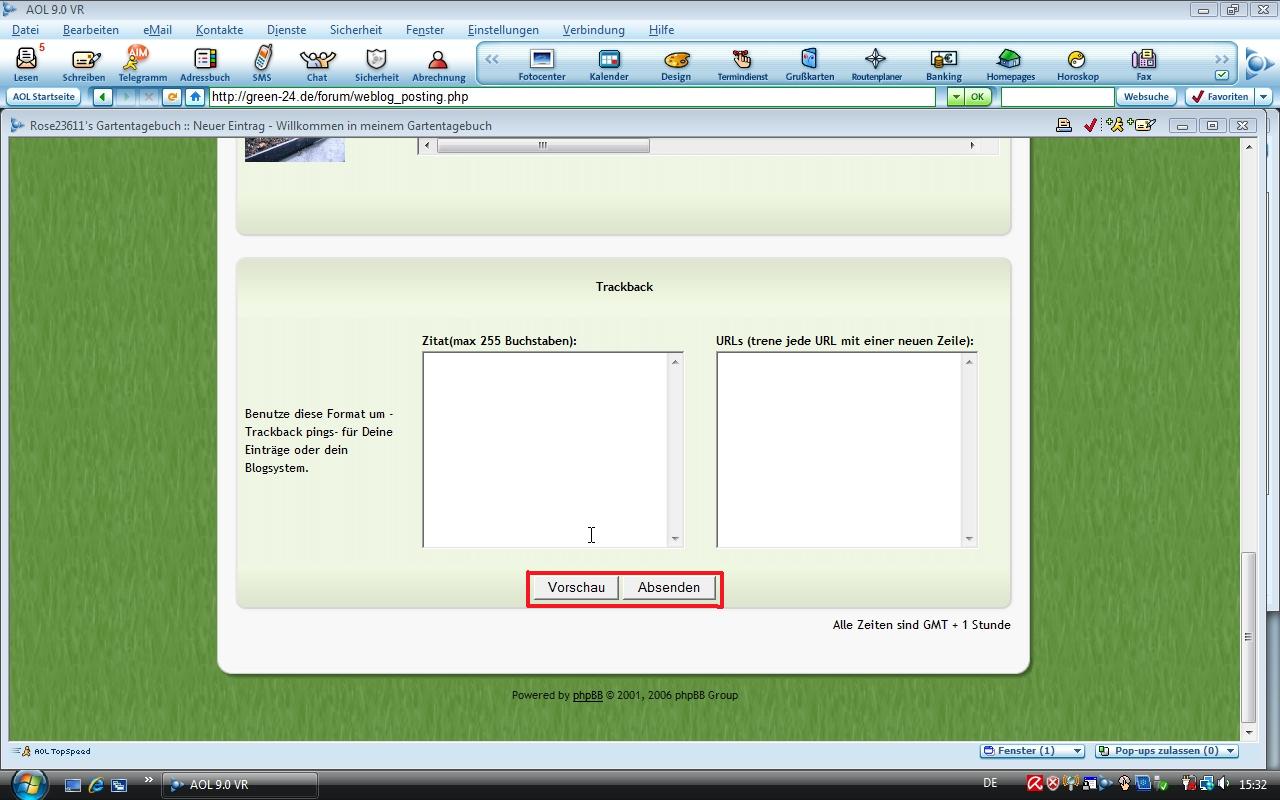Open the Kalender icon in toolbar
Image resolution: width=1280 pixels, height=800 pixels.
[x=609, y=62]
